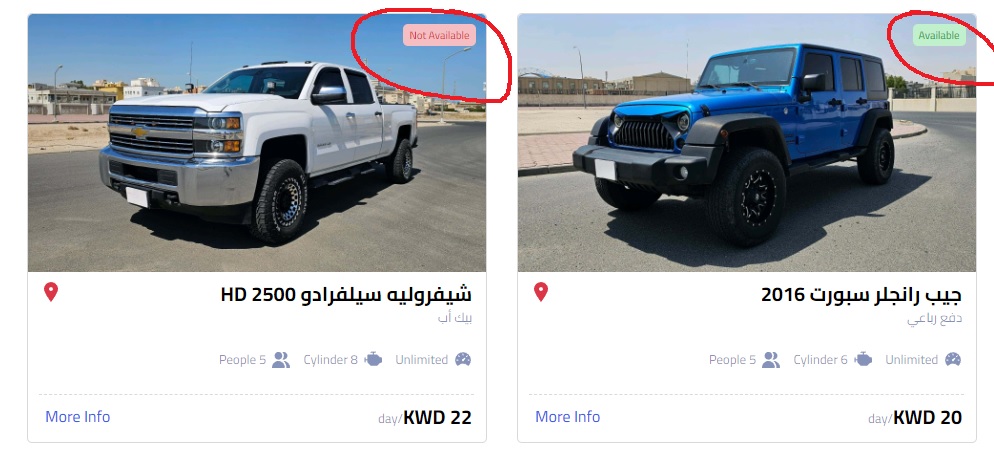Screen dimensions: 994x461
Task: Open the white Chevrolet Silverado photo
Action: pos(257,143)
